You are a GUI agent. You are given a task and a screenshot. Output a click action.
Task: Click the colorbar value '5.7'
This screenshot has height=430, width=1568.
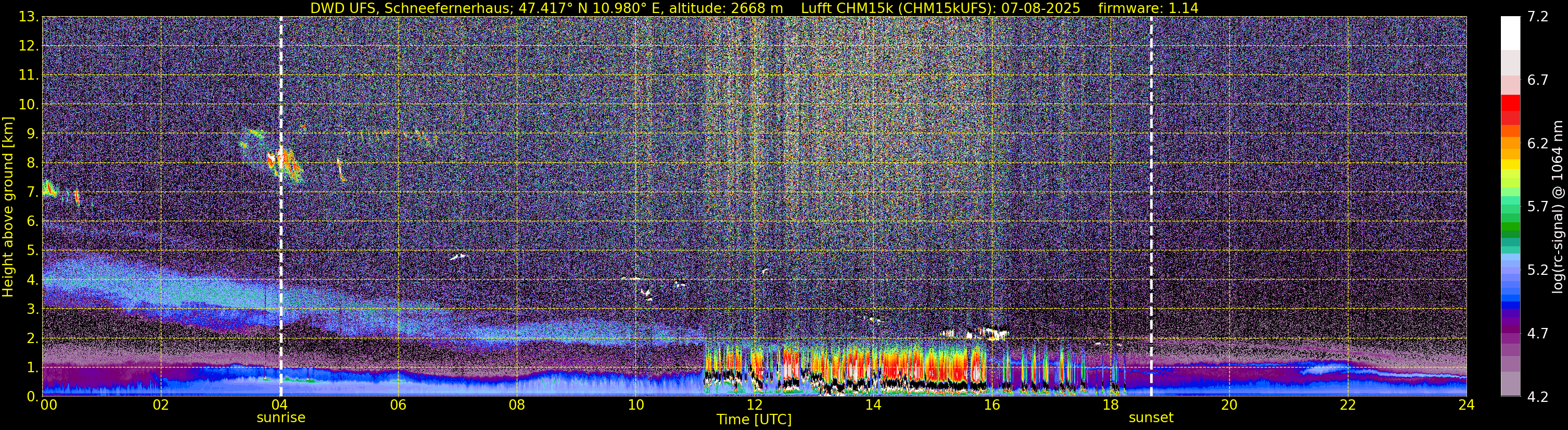[1538, 207]
